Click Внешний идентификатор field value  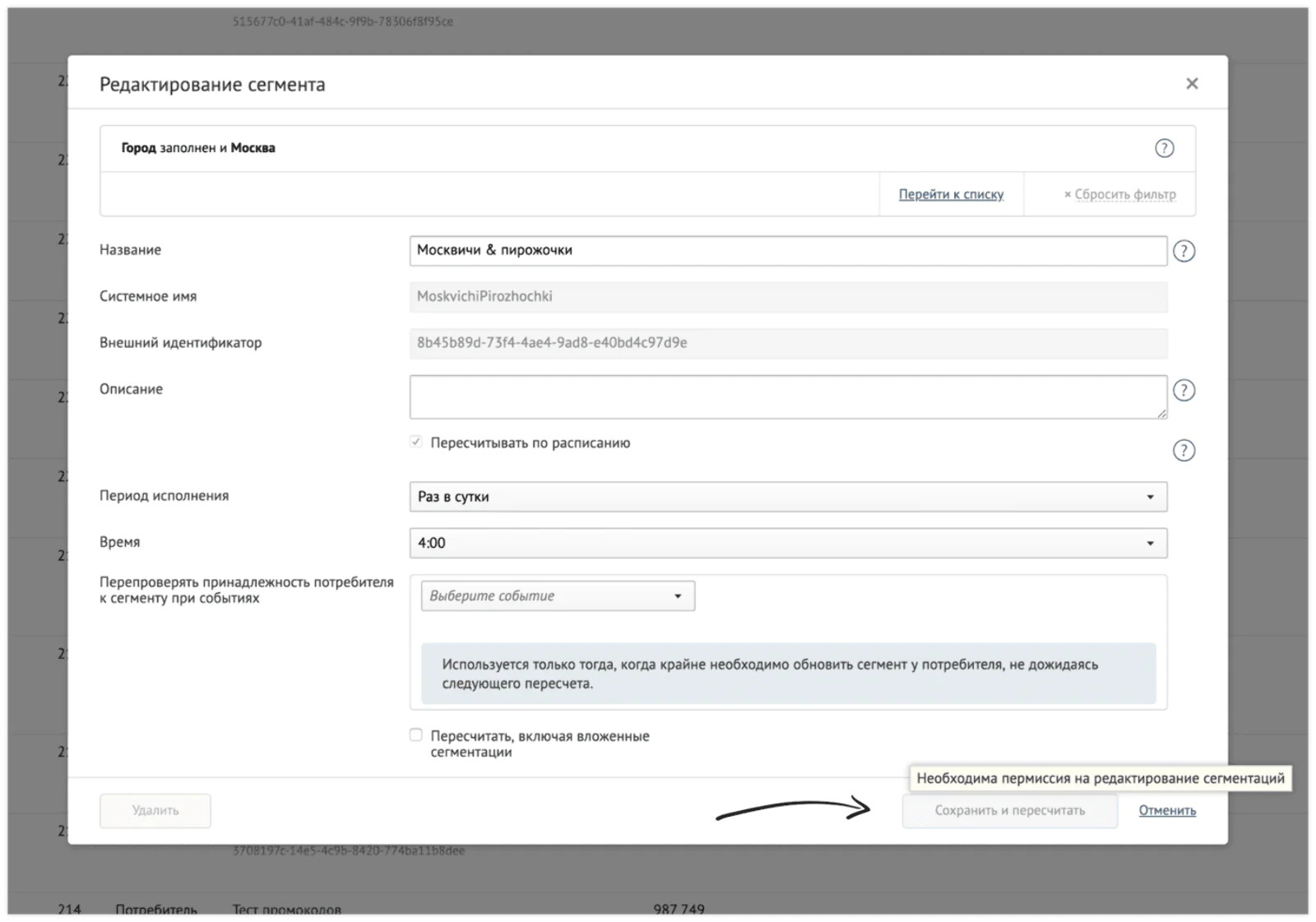click(x=788, y=343)
